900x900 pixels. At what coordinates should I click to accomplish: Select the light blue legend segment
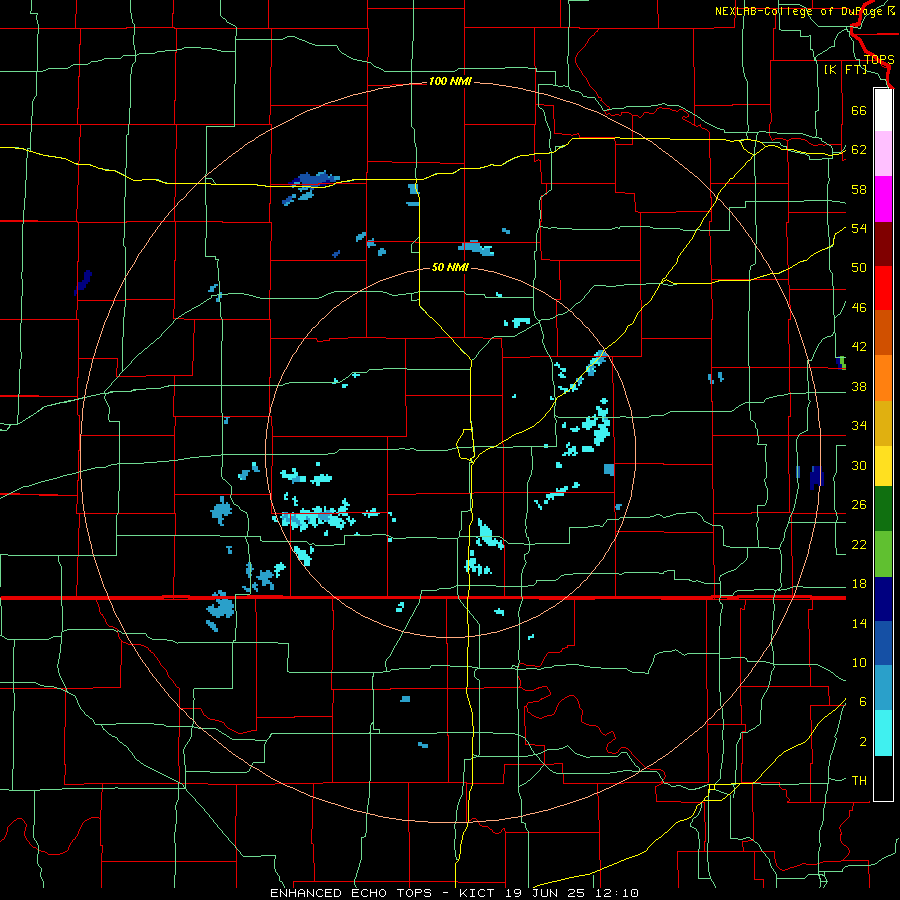coord(883,688)
